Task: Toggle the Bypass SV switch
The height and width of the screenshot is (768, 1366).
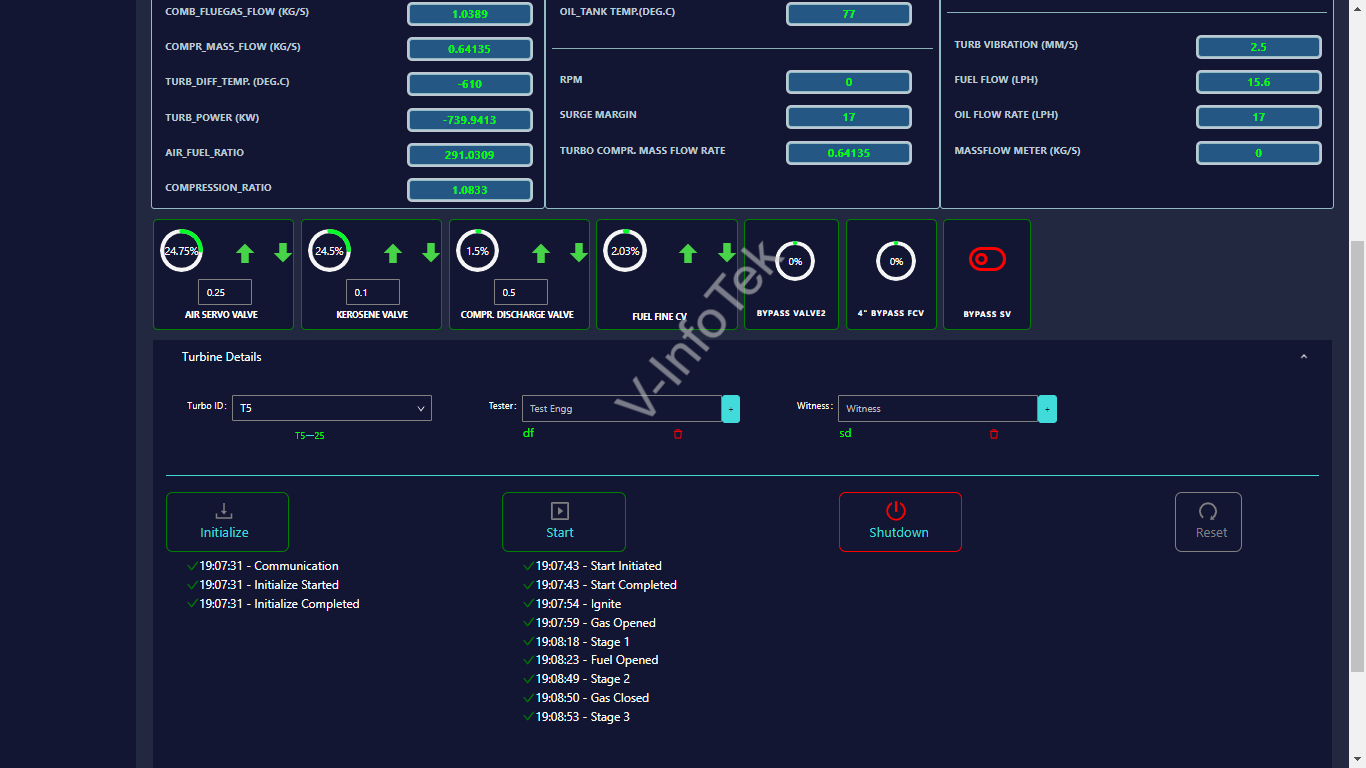Action: click(987, 259)
